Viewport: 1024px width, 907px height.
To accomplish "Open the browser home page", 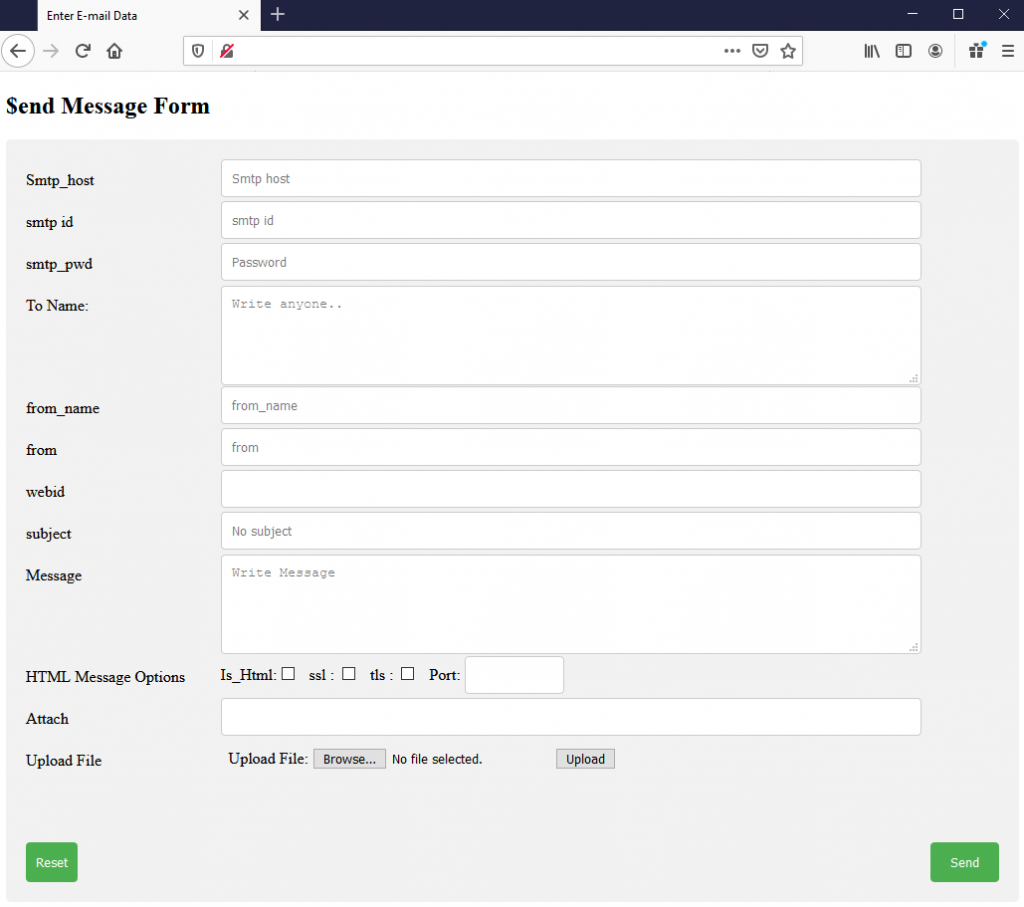I will coord(114,51).
